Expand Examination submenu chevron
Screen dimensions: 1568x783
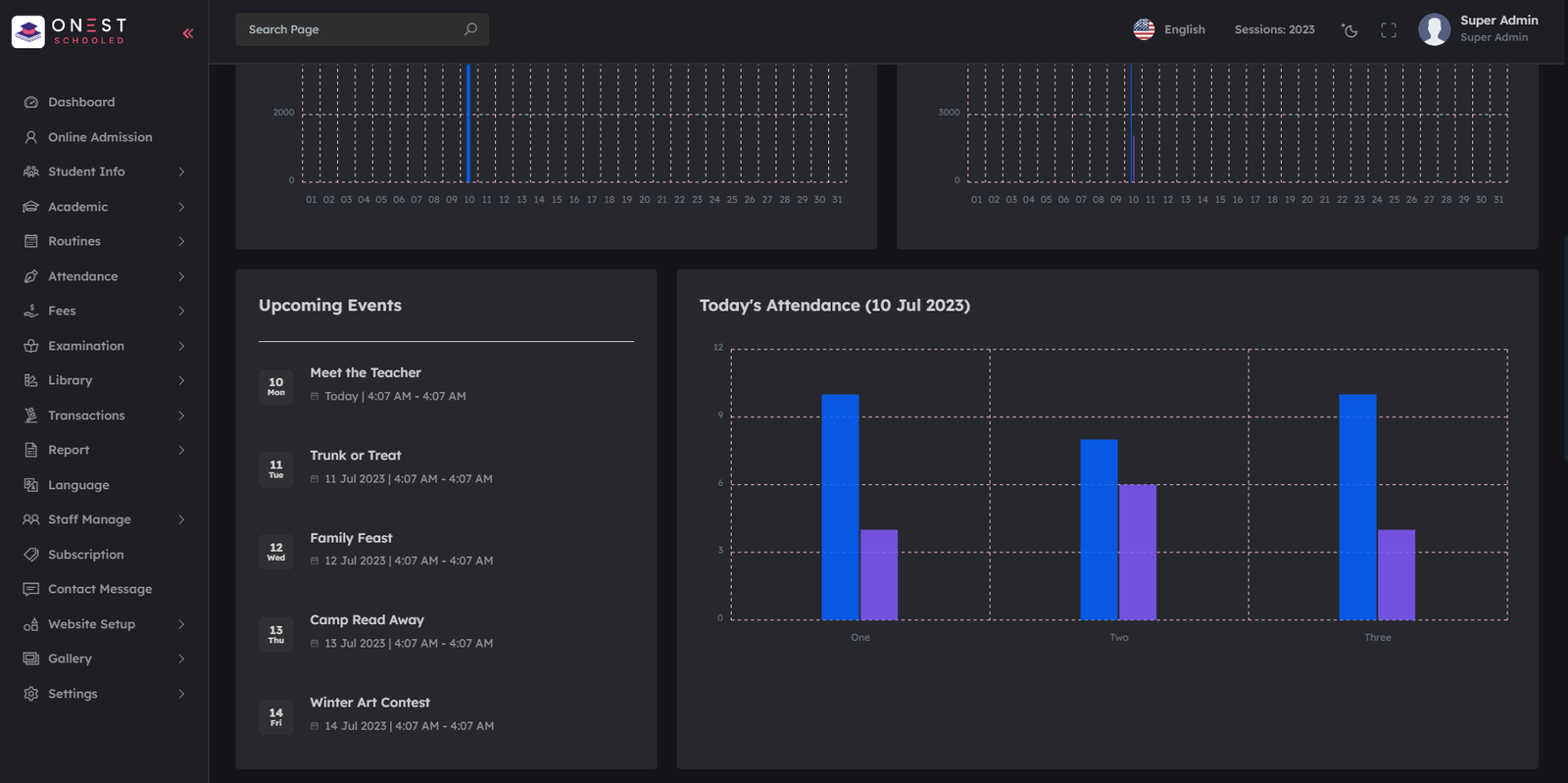(x=181, y=346)
